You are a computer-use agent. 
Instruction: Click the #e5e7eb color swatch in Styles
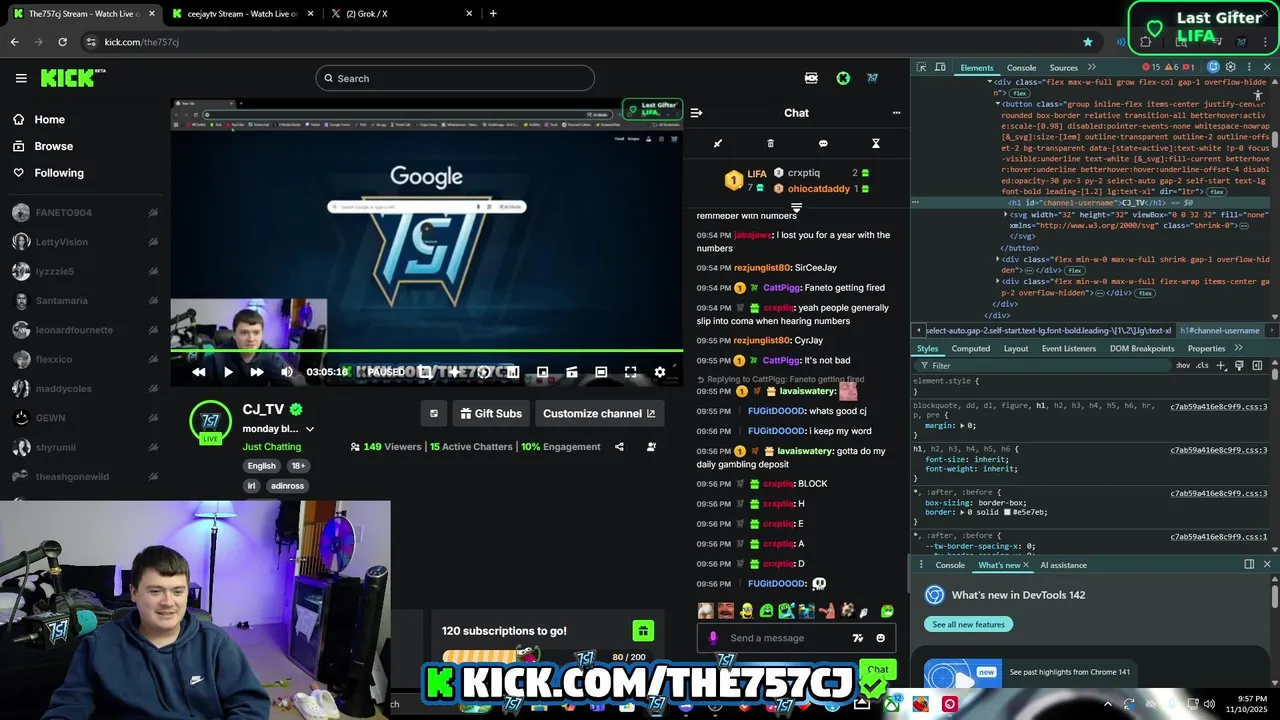tap(1007, 512)
